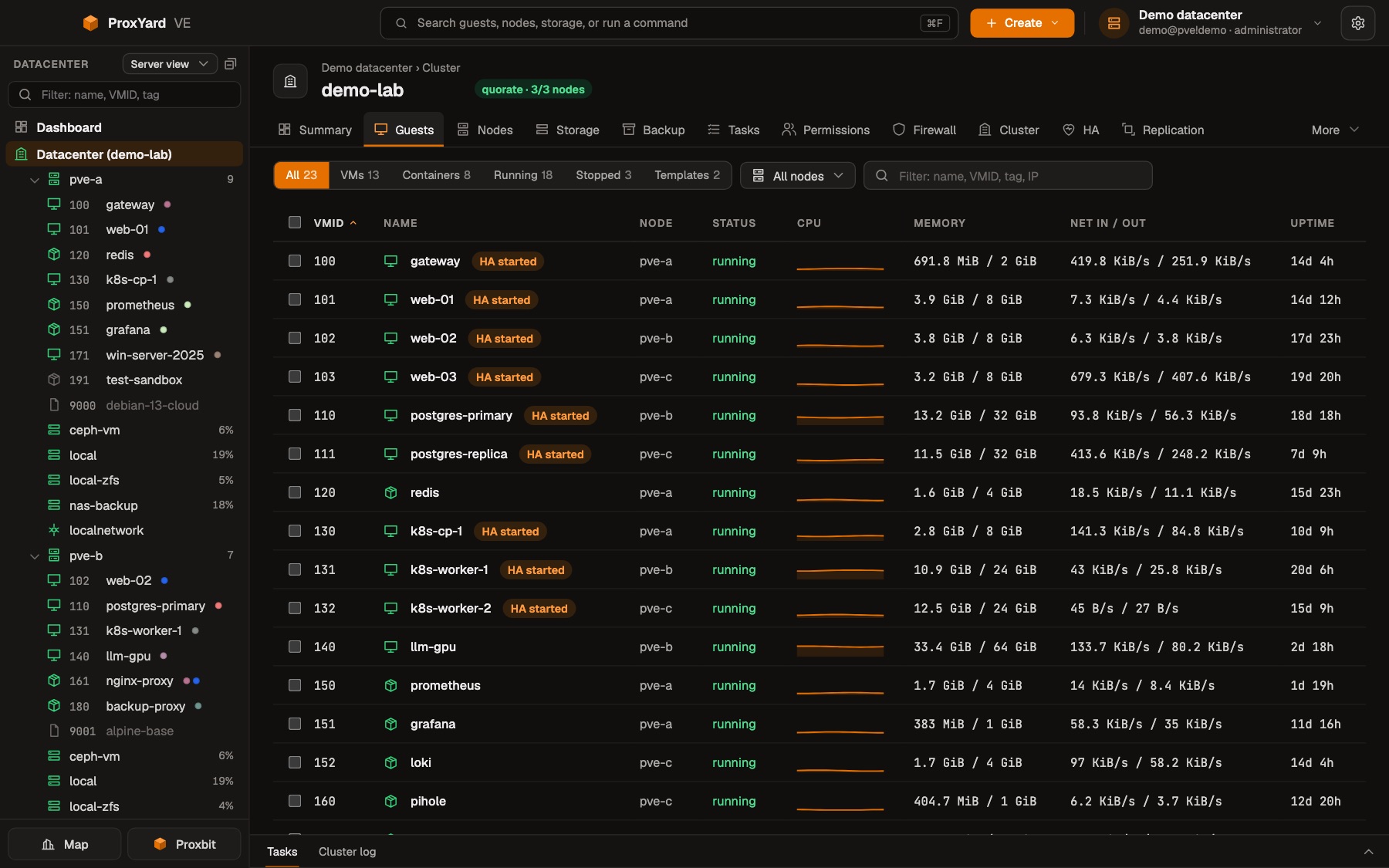
Task: Select the checkbox for pihole row 160
Action: (295, 801)
